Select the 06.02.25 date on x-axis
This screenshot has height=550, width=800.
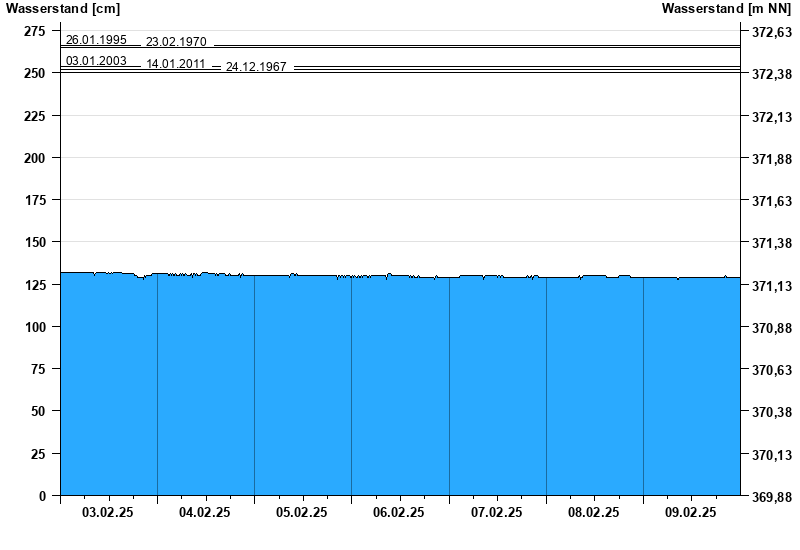pos(399,512)
